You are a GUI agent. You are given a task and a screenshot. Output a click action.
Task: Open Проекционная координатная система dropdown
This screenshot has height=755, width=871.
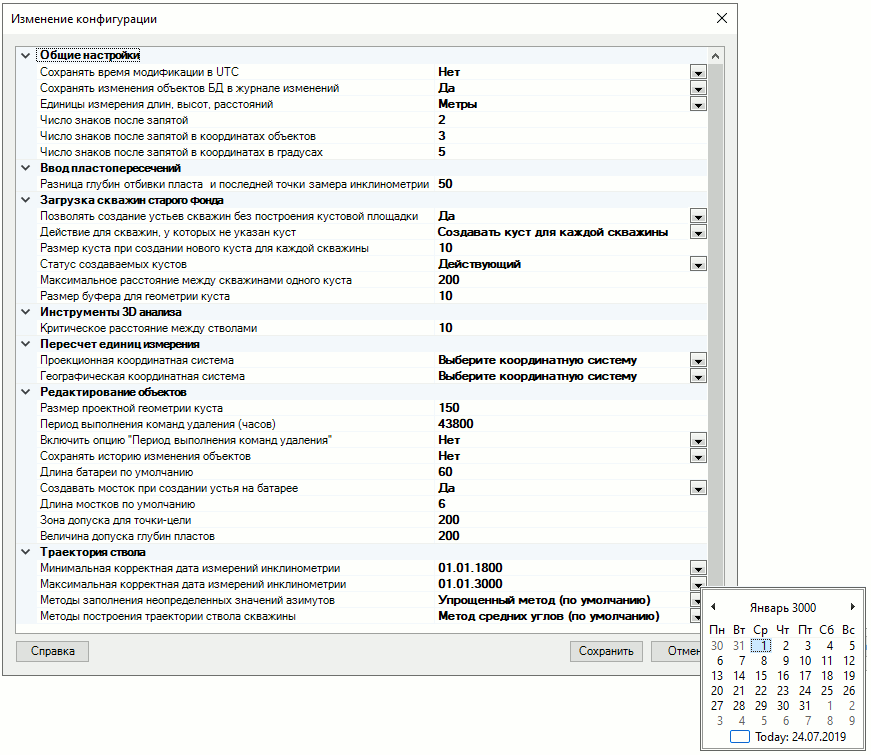pos(698,361)
